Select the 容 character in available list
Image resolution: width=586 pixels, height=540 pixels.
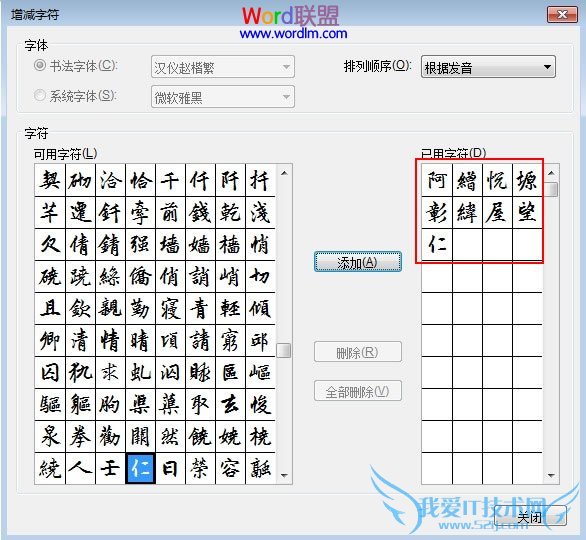coord(230,468)
